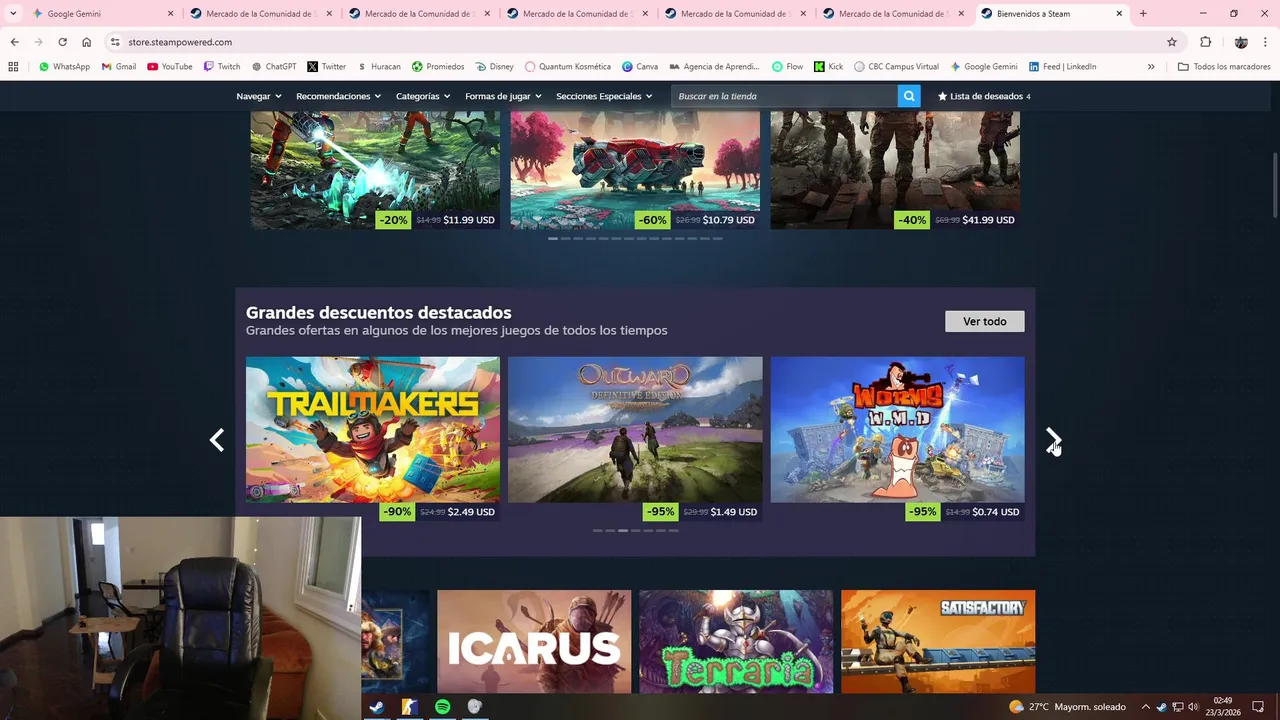Open Kick bookmark

[x=828, y=67]
